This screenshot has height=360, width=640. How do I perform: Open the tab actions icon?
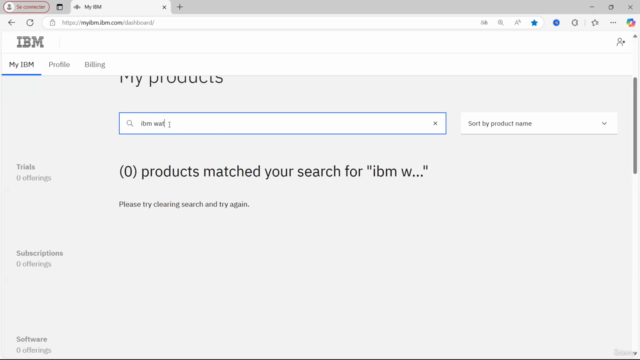pos(60,7)
